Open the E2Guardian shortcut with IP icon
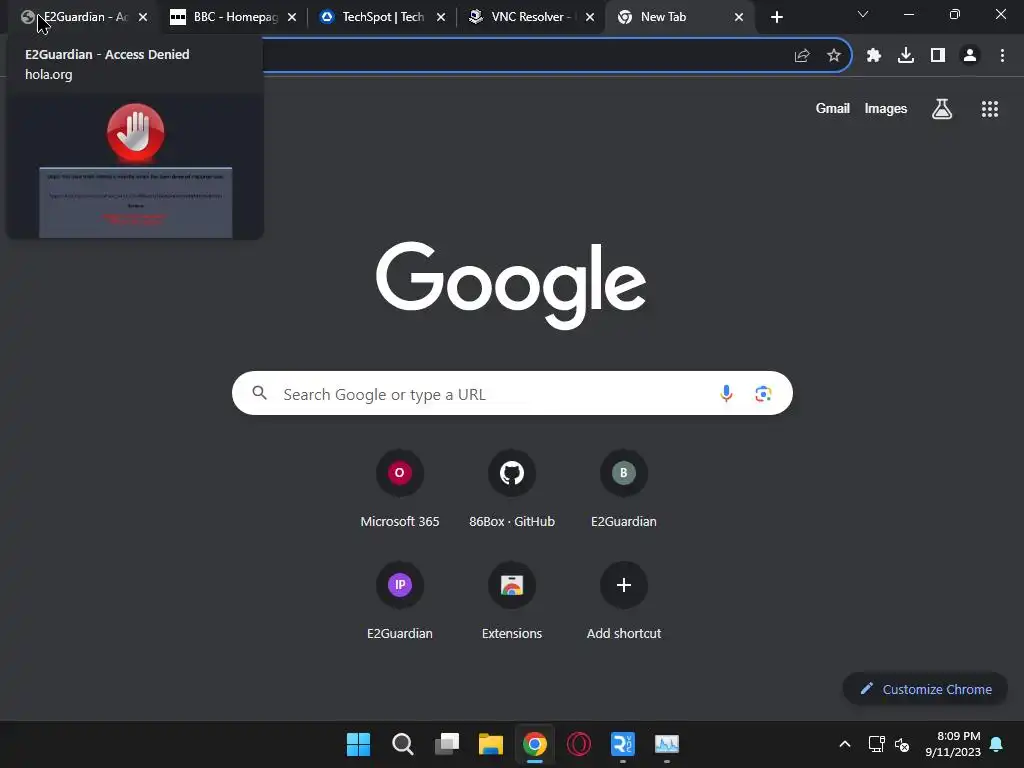 400,600
